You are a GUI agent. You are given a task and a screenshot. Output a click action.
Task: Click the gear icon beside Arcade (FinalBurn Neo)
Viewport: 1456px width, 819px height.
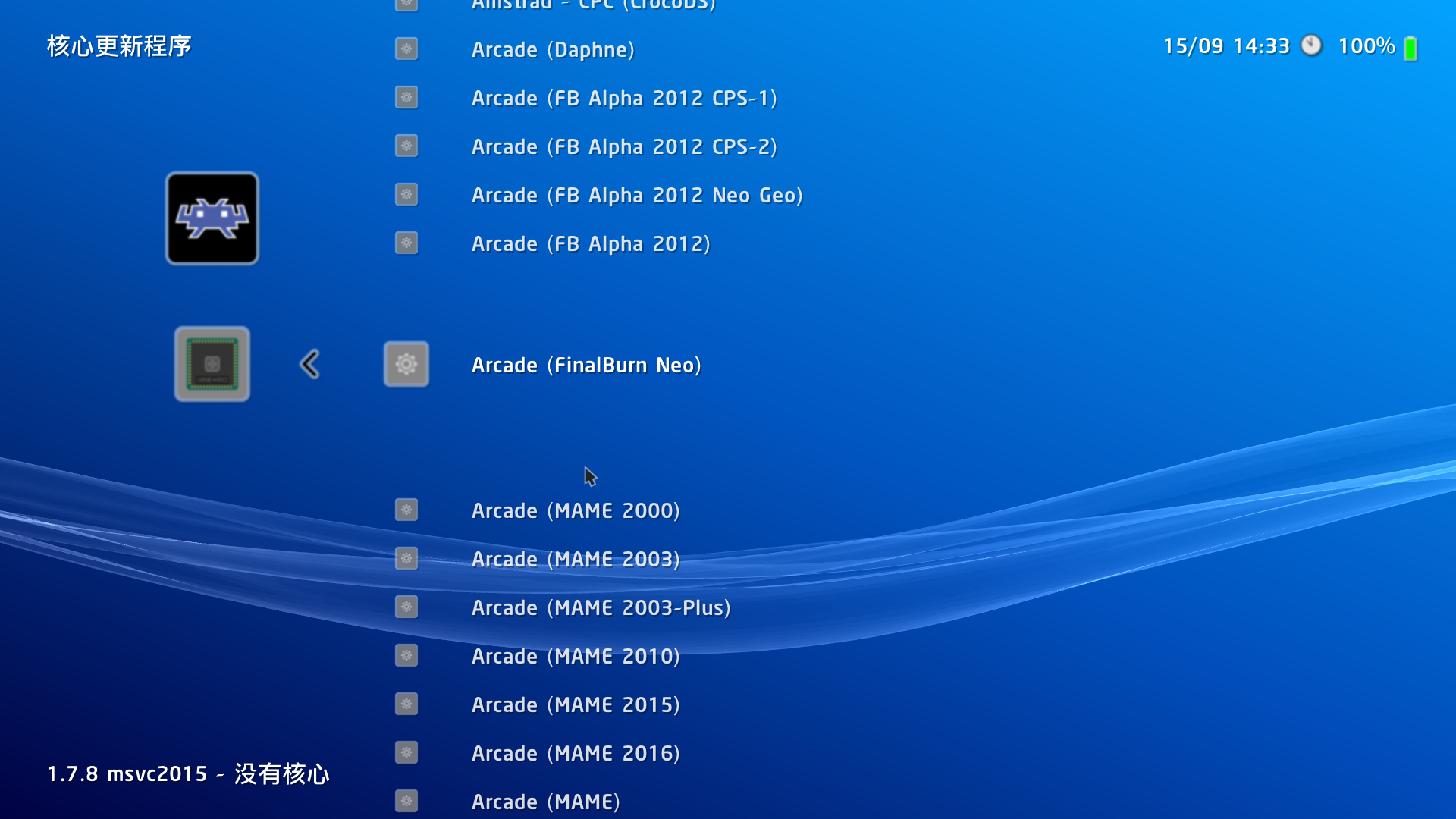coord(406,364)
